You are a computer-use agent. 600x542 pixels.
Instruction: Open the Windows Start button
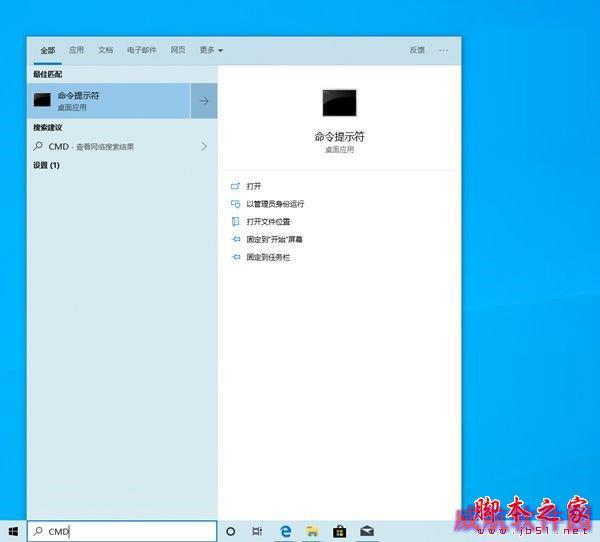tap(13, 531)
